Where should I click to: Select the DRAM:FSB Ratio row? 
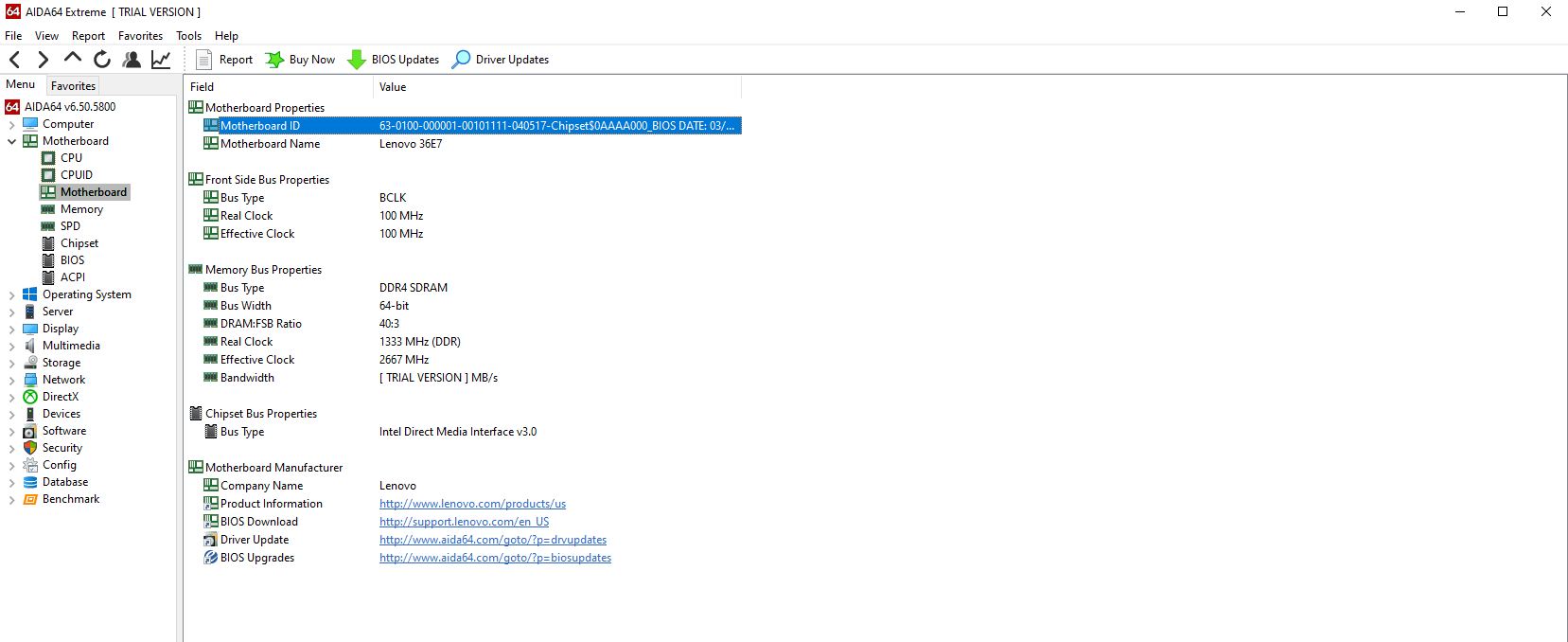pyautogui.click(x=472, y=324)
